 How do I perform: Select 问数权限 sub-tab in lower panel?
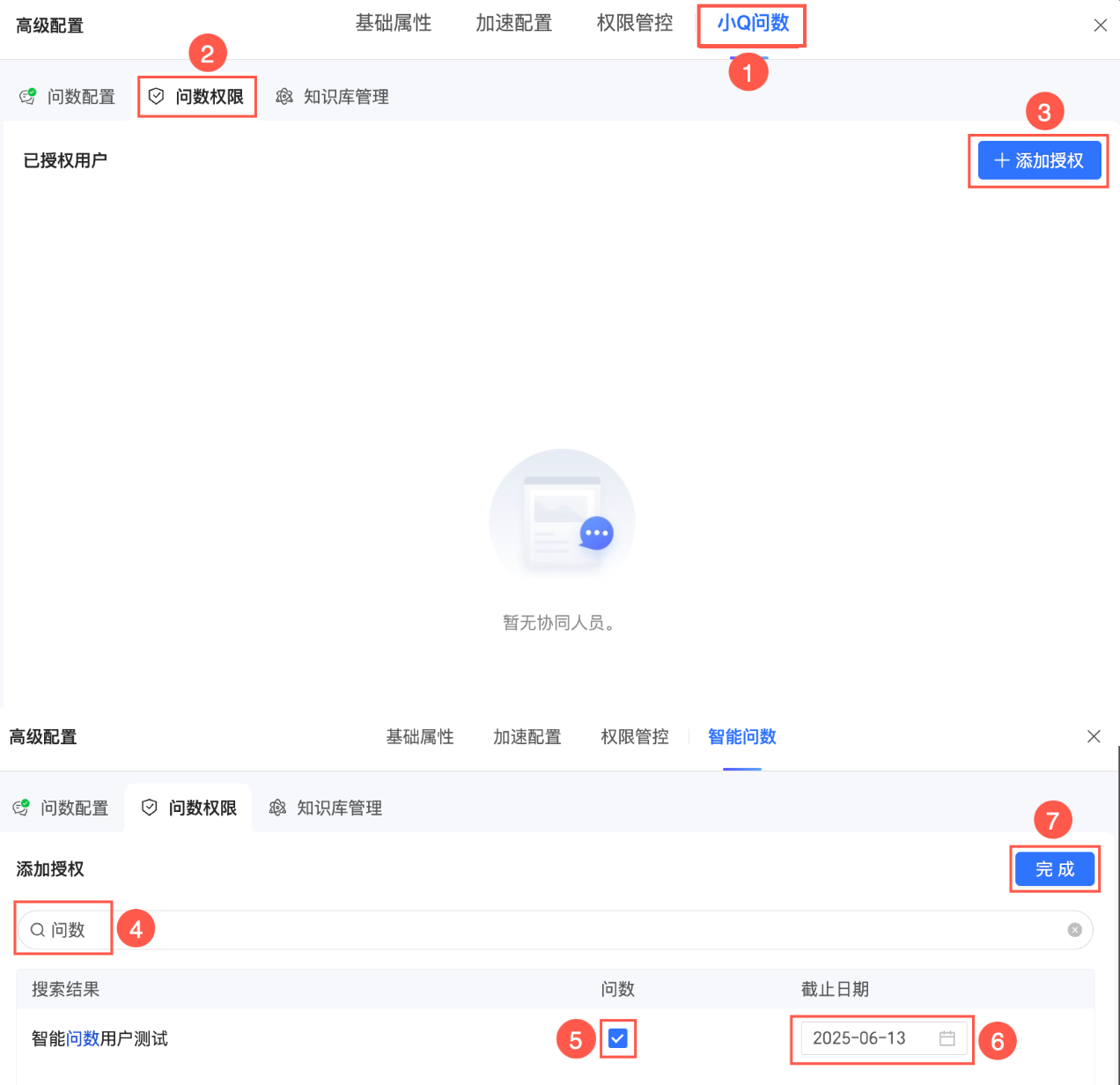(189, 808)
